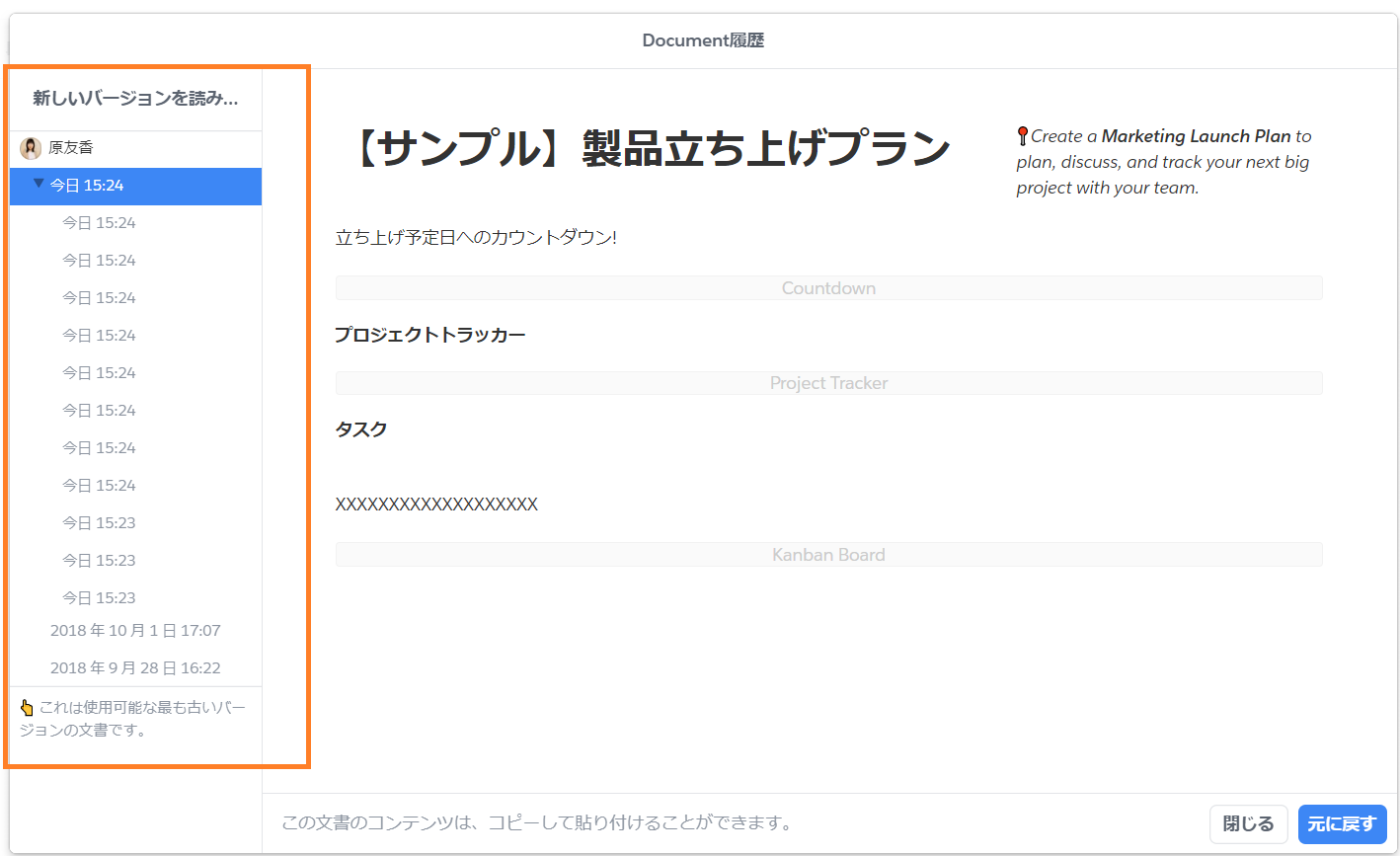Choose the last 今日 15:23 version entry
This screenshot has width=1400, height=856.
[99, 598]
